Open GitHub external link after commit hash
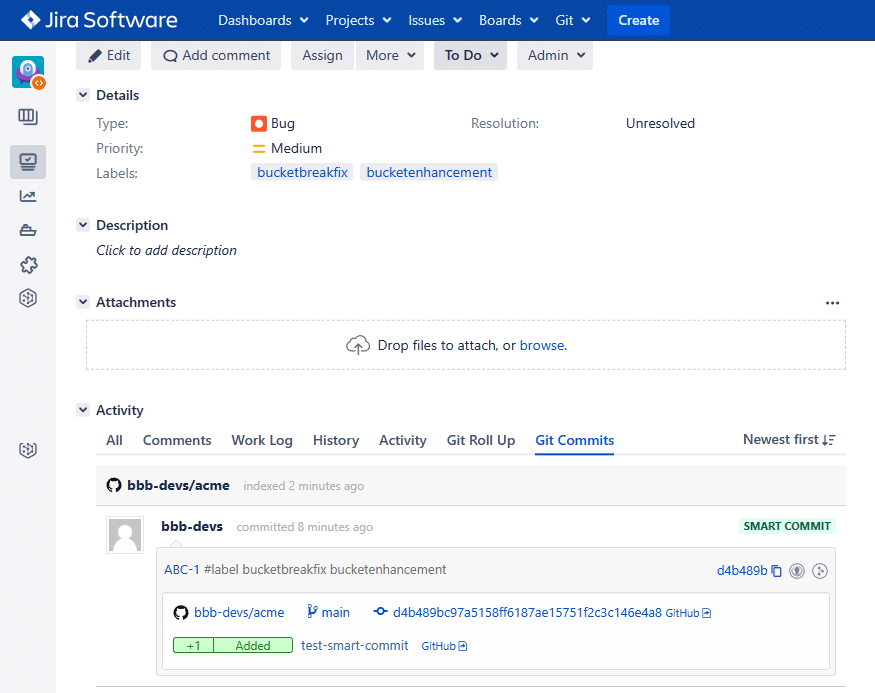 point(688,613)
